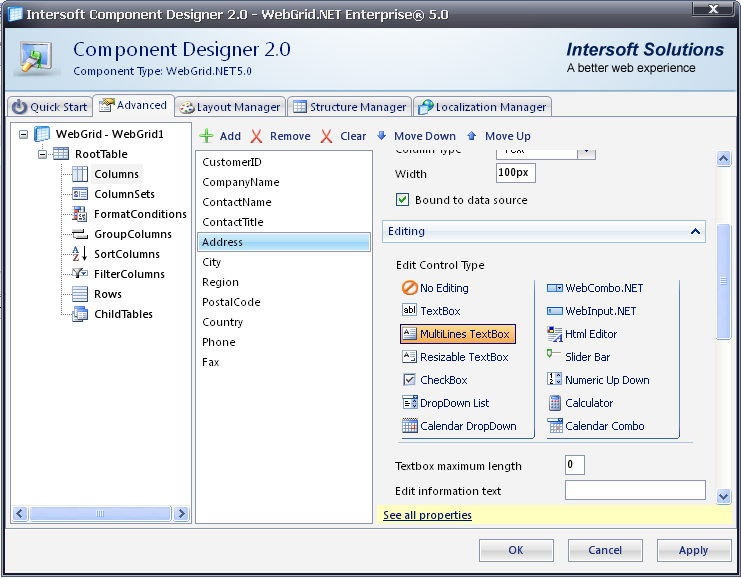Viewport: 741px width, 579px height.
Task: Open the Layout Manager tab
Action: (x=231, y=107)
